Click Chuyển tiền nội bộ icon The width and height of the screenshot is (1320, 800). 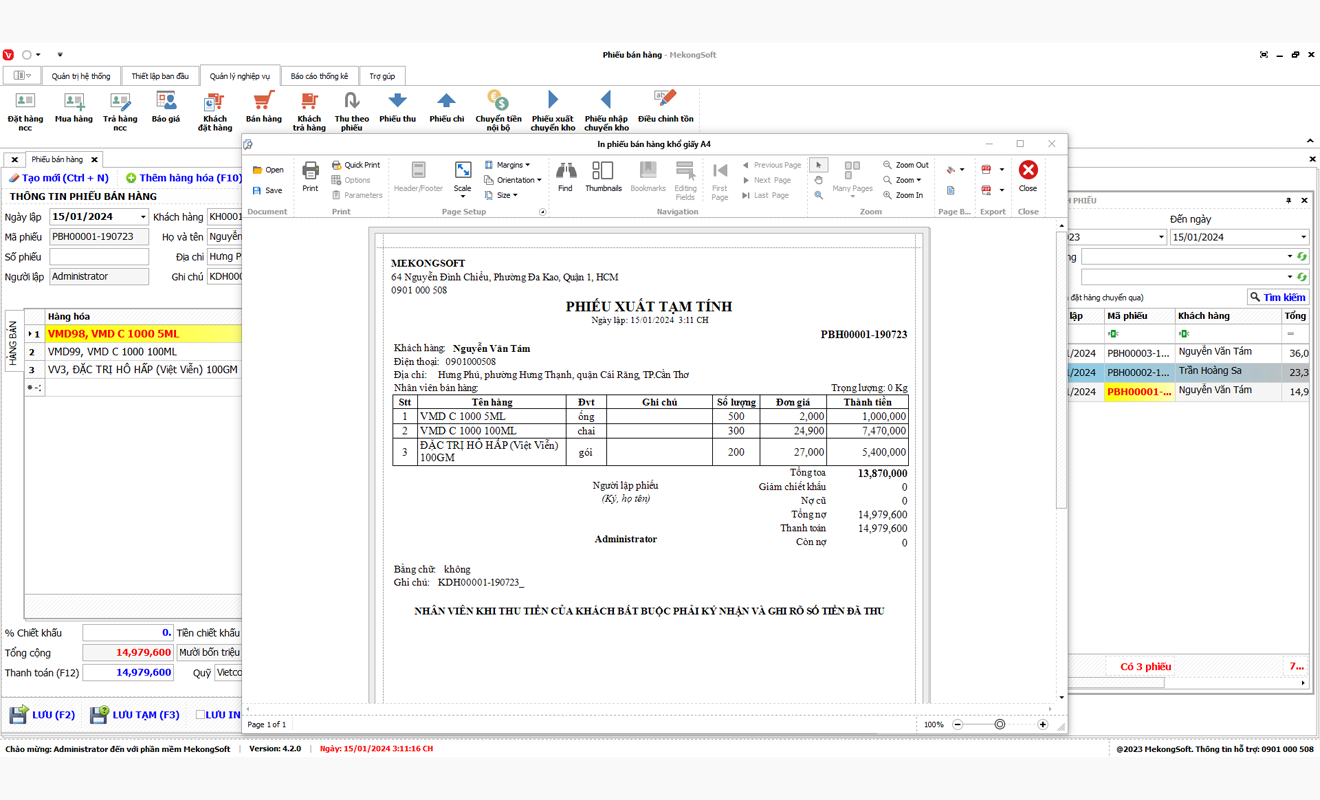point(498,110)
